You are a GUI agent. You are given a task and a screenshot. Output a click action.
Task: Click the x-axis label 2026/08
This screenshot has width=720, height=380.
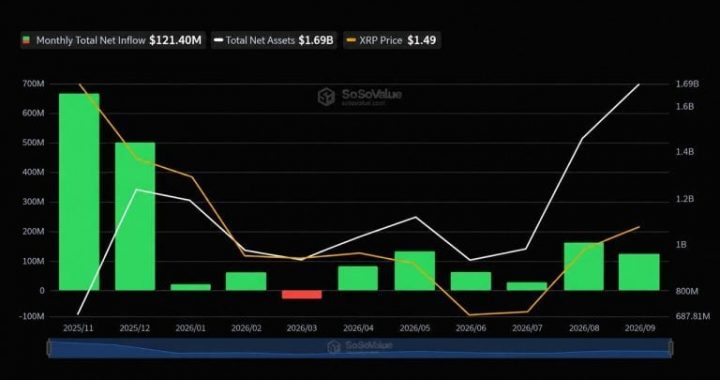pyautogui.click(x=584, y=328)
